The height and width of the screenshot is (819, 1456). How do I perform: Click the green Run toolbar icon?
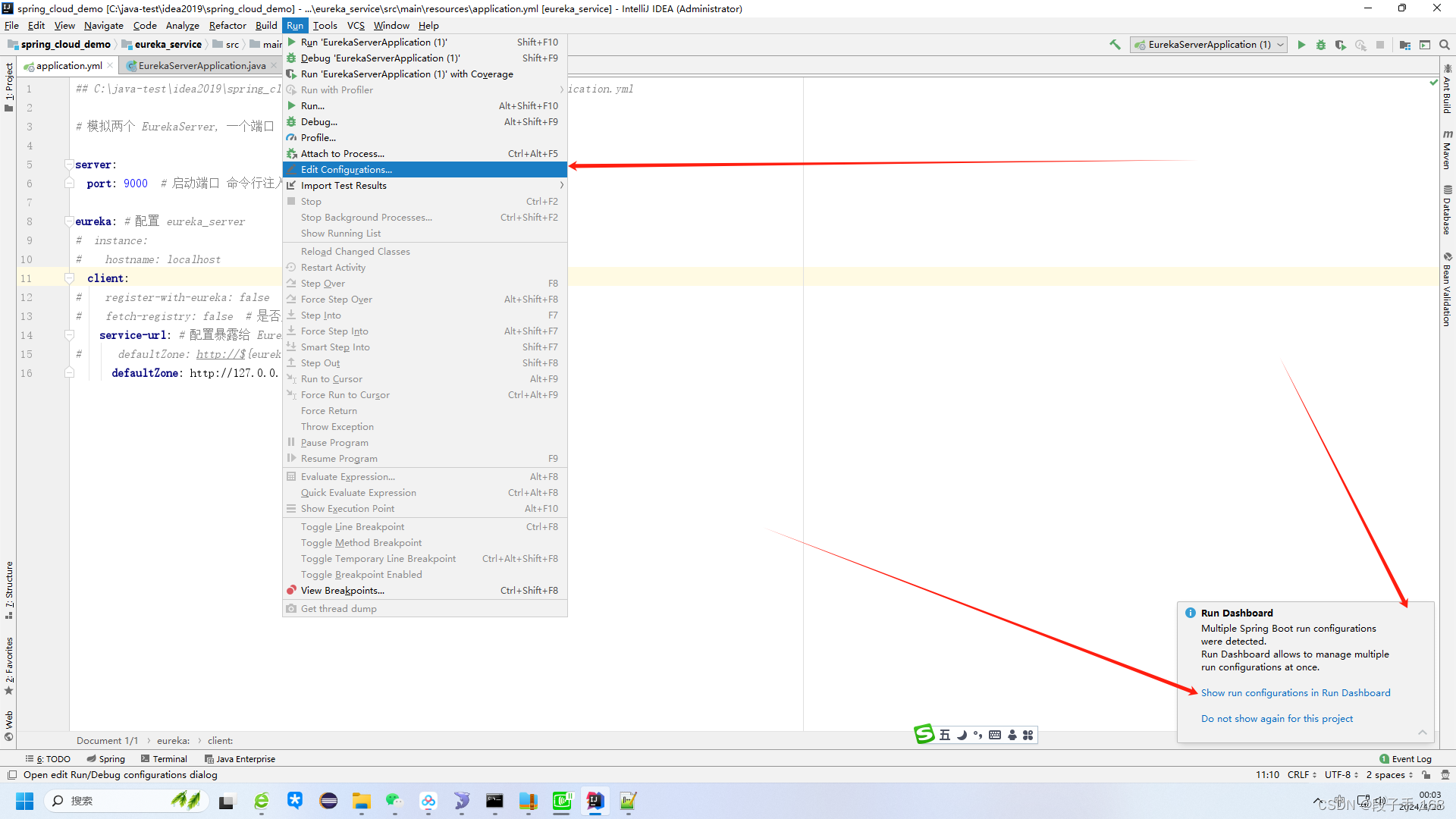(1301, 45)
